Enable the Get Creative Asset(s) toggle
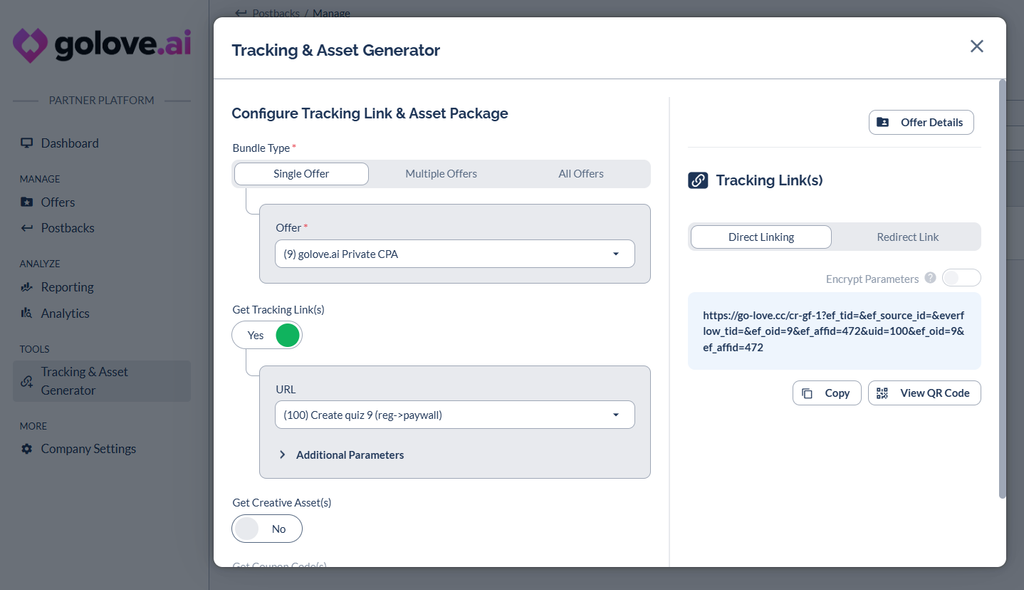 pyautogui.click(x=267, y=529)
